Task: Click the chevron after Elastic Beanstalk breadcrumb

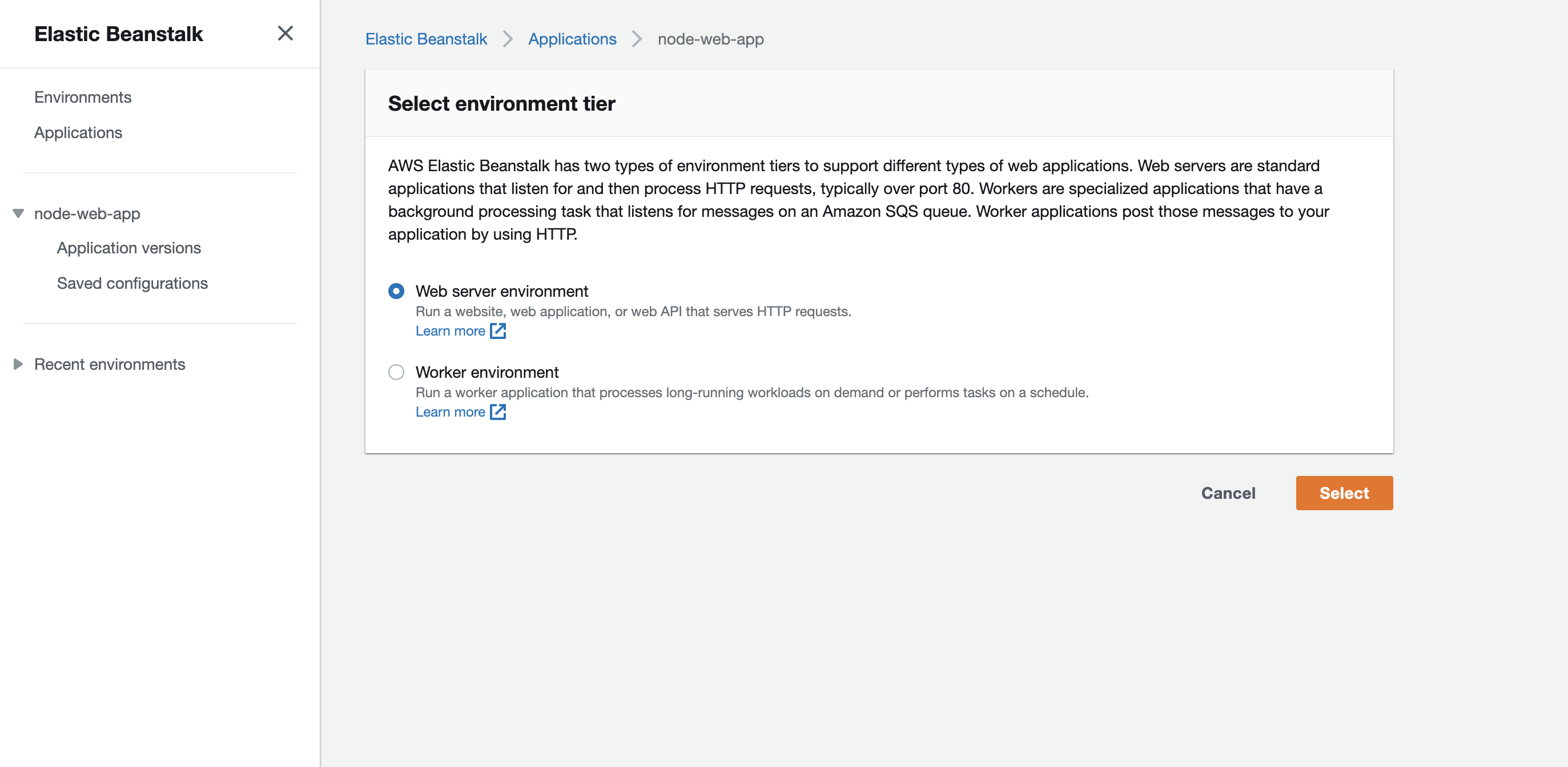Action: click(x=508, y=39)
